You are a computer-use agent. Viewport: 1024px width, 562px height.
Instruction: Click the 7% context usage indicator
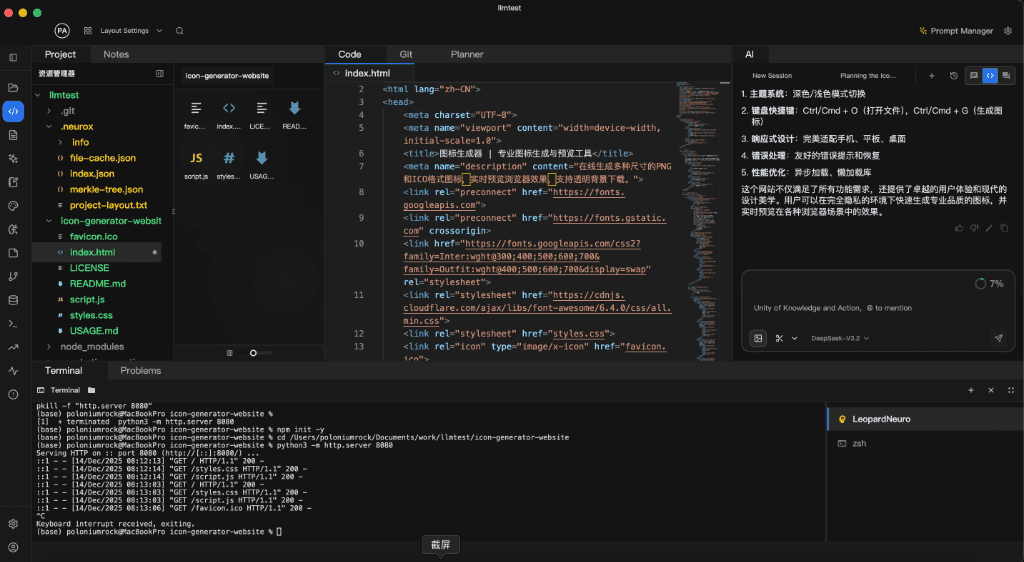tap(989, 283)
